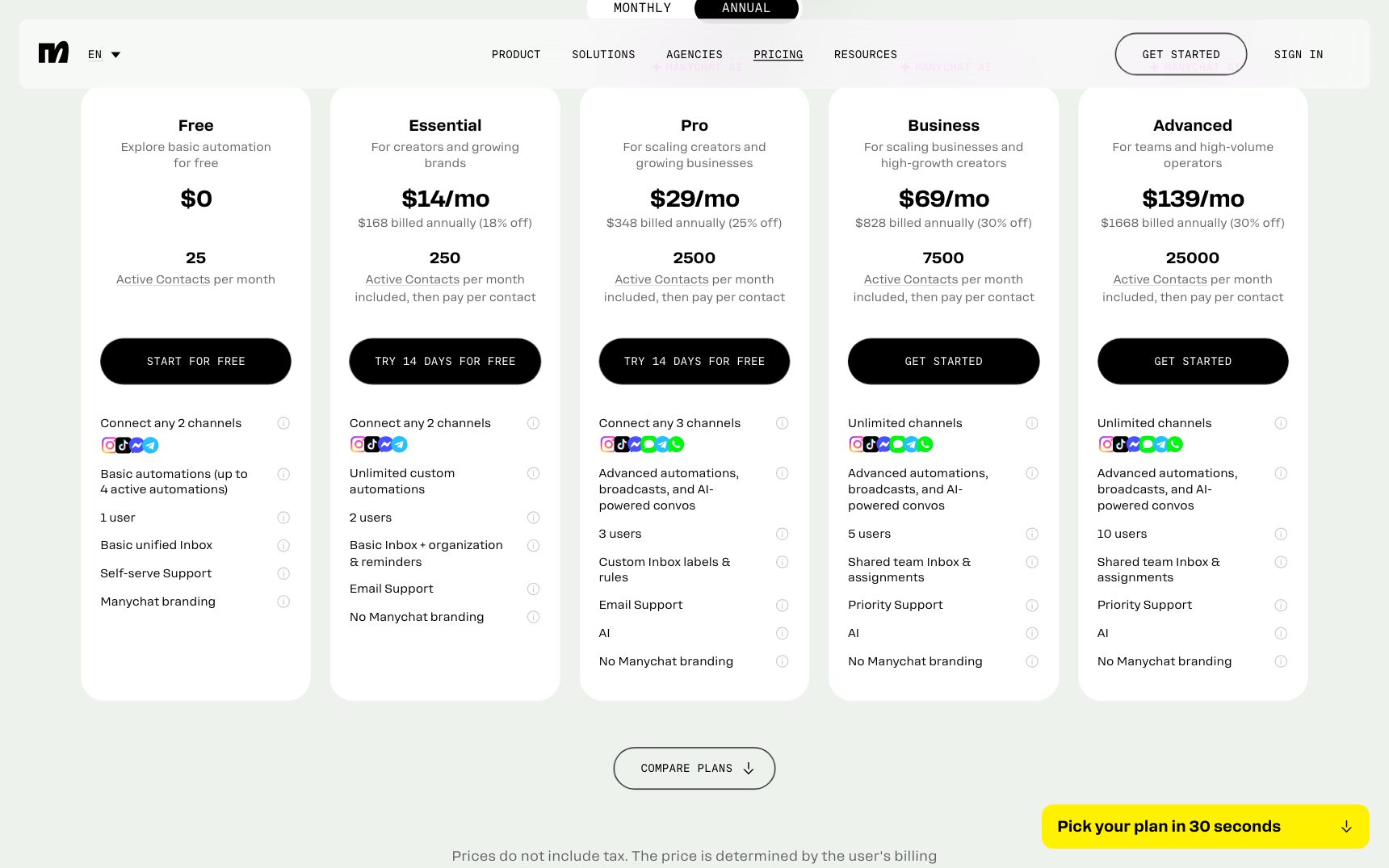Open Active Contacts link in Essential plan

pos(413,279)
